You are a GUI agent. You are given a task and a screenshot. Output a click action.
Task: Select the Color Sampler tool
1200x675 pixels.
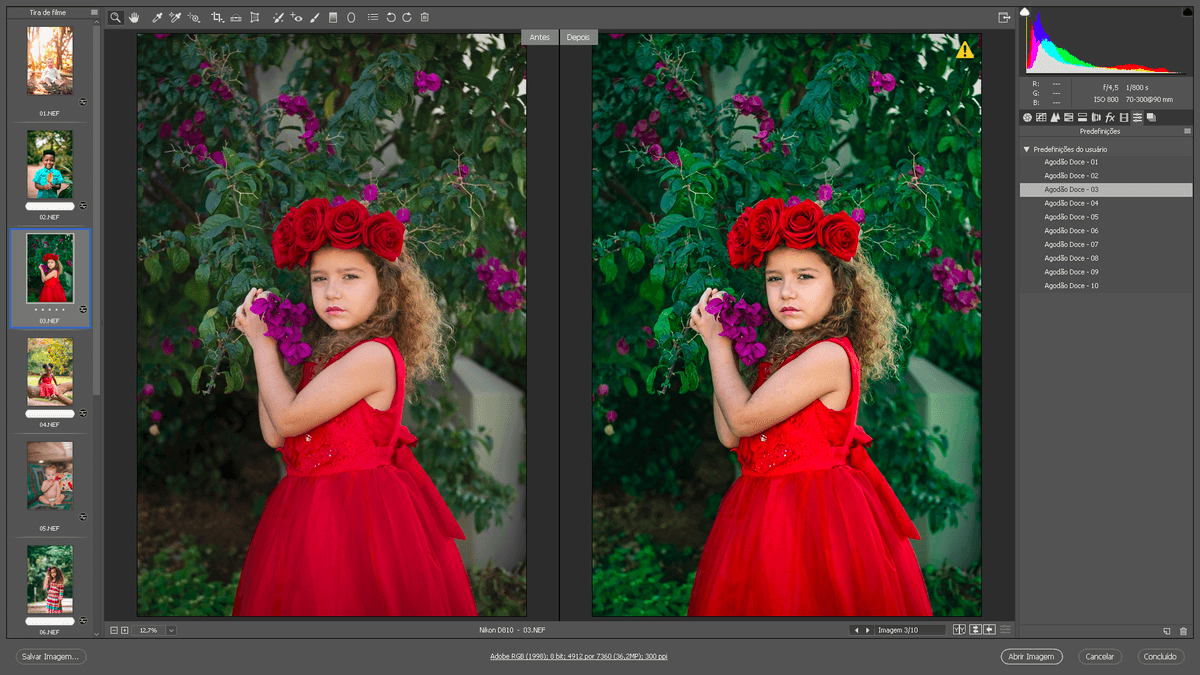(x=175, y=18)
